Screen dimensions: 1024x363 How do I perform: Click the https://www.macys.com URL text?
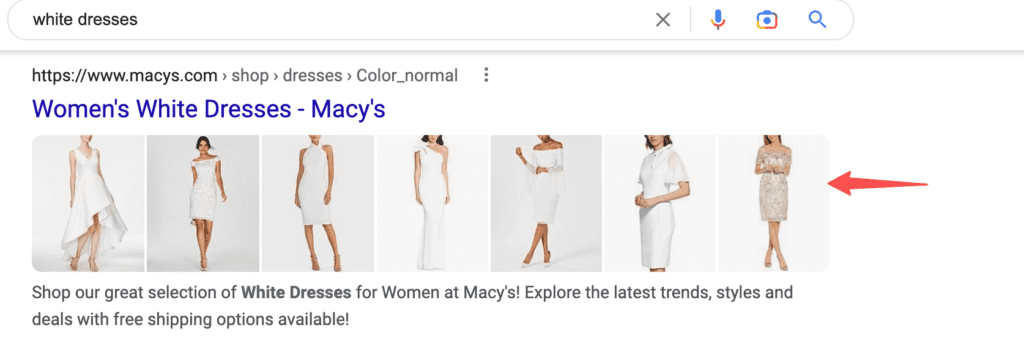124,76
